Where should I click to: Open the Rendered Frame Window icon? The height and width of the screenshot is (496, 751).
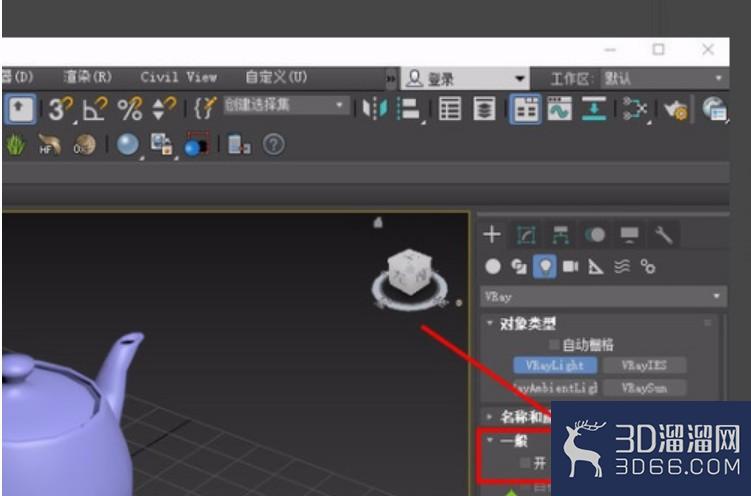point(715,109)
